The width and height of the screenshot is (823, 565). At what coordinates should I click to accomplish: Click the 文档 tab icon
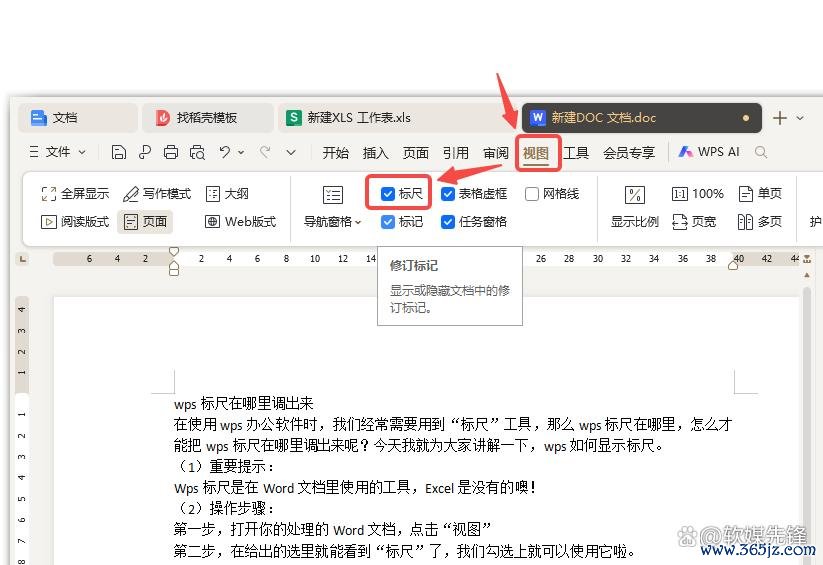(39, 118)
